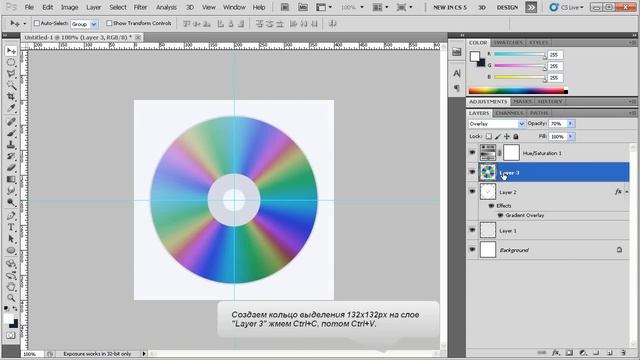Viewport: 640px width, 360px height.
Task: Select the Elliptical Marquee tool
Action: pos(11,62)
